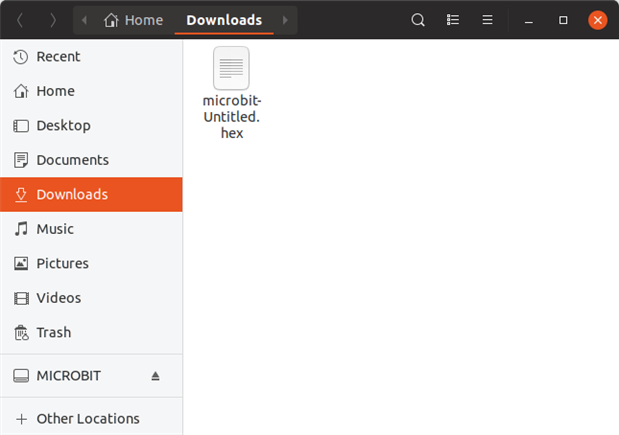Viewport: 619px width, 435px height.
Task: Go back with the left arrow button
Action: 20,20
